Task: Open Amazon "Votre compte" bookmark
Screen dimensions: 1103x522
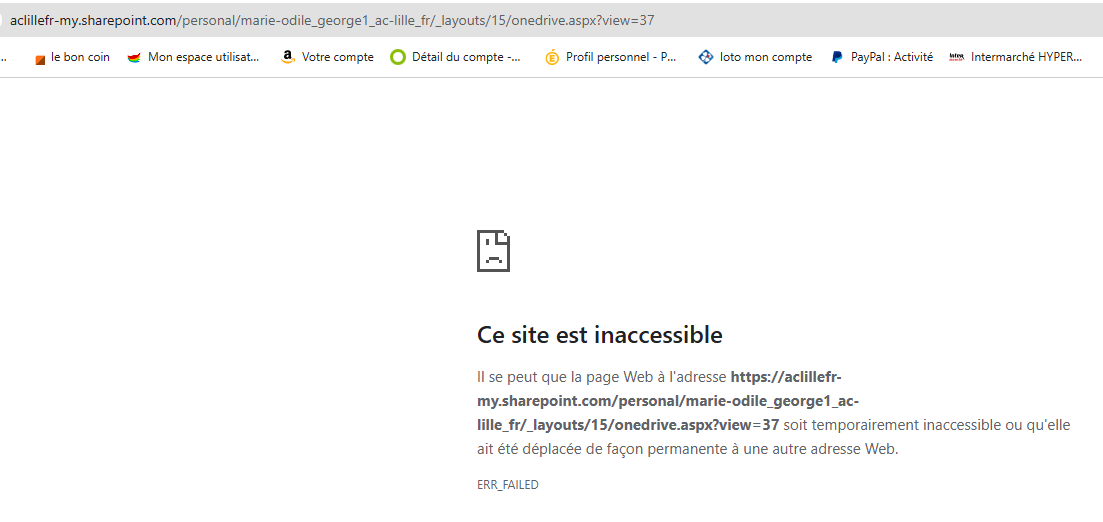Action: click(x=327, y=58)
